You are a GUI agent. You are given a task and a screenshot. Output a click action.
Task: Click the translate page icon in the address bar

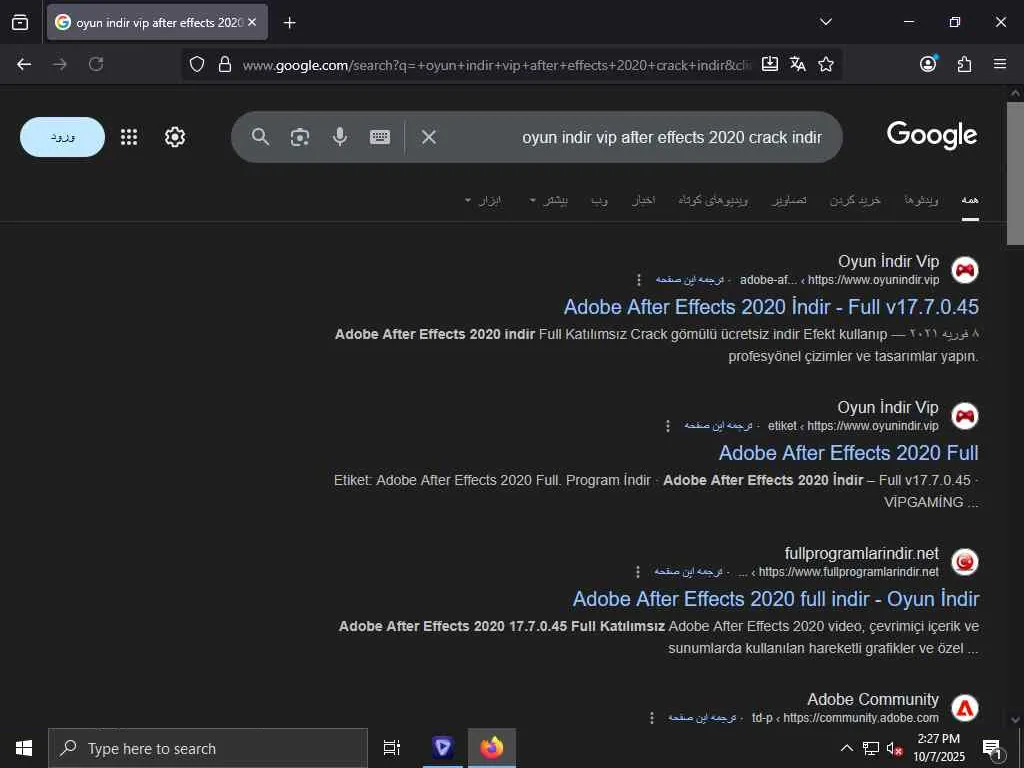click(797, 64)
